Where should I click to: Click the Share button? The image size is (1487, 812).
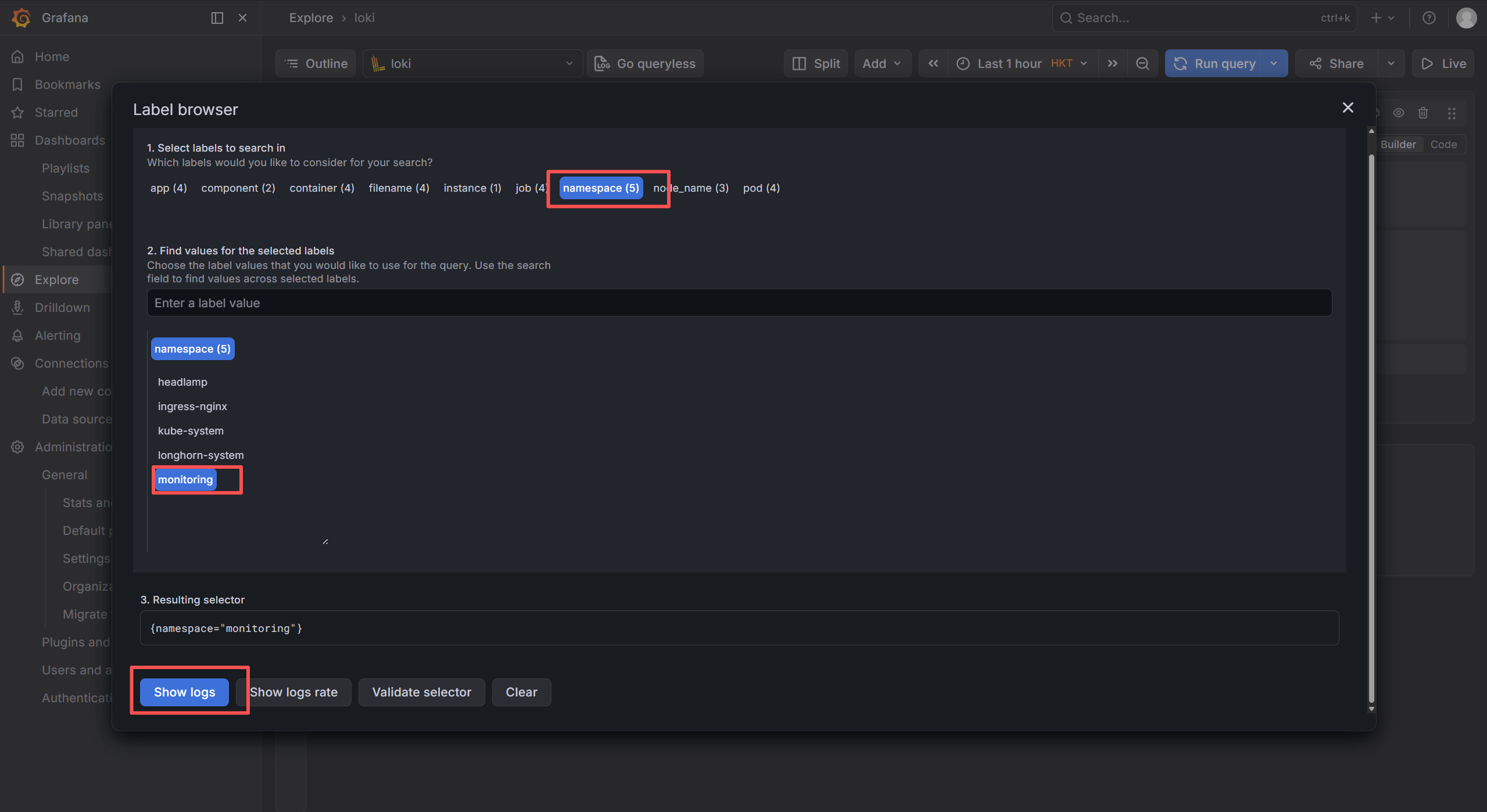1336,63
